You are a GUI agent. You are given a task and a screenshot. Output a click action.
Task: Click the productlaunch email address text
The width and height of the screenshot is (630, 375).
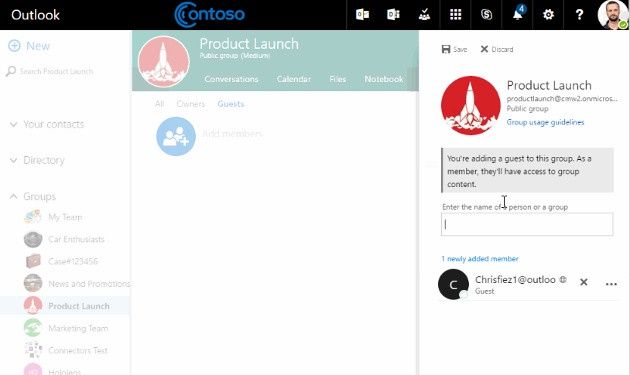[x=562, y=98]
